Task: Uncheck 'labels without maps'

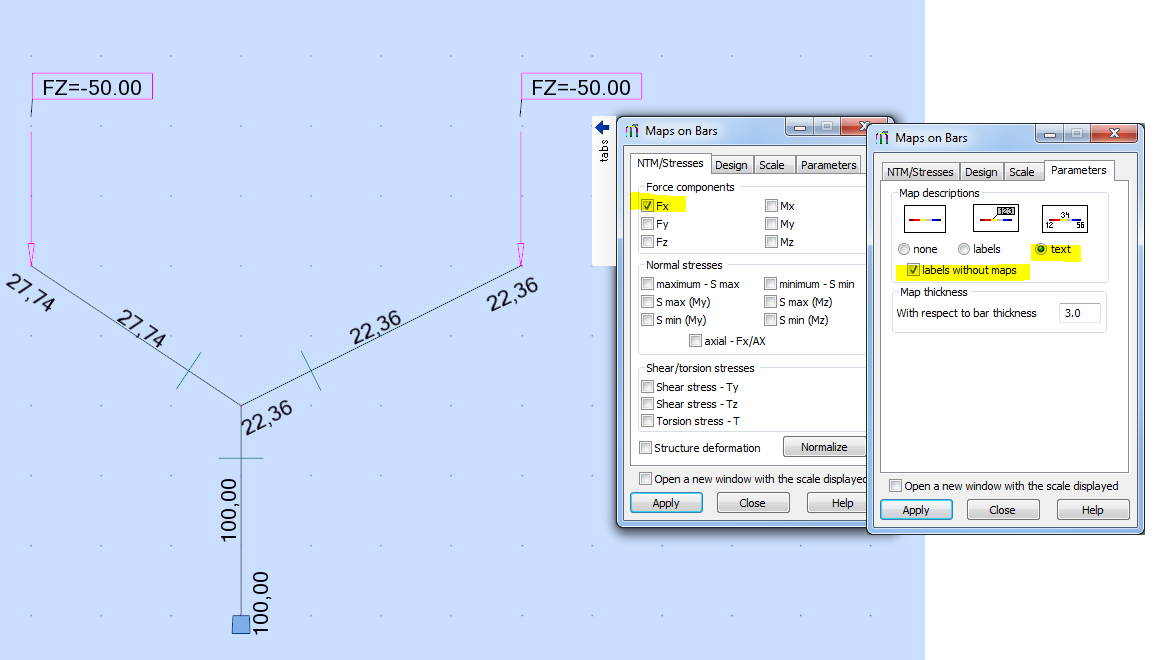Action: coord(913,270)
